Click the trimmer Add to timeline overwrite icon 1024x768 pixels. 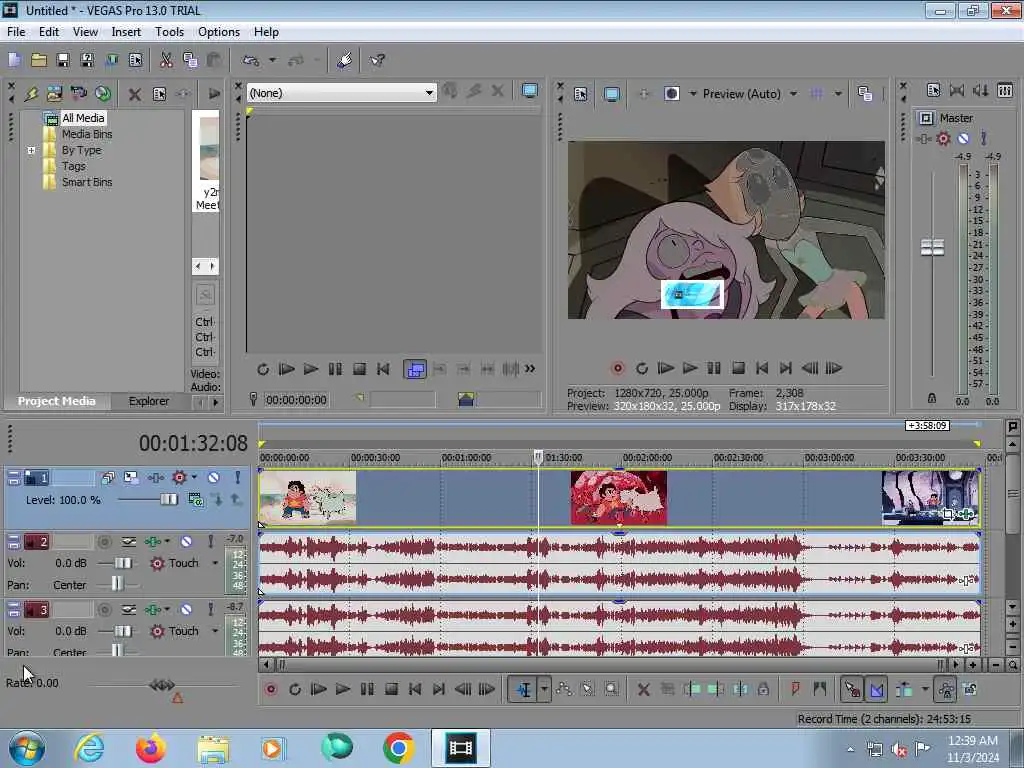pos(415,370)
